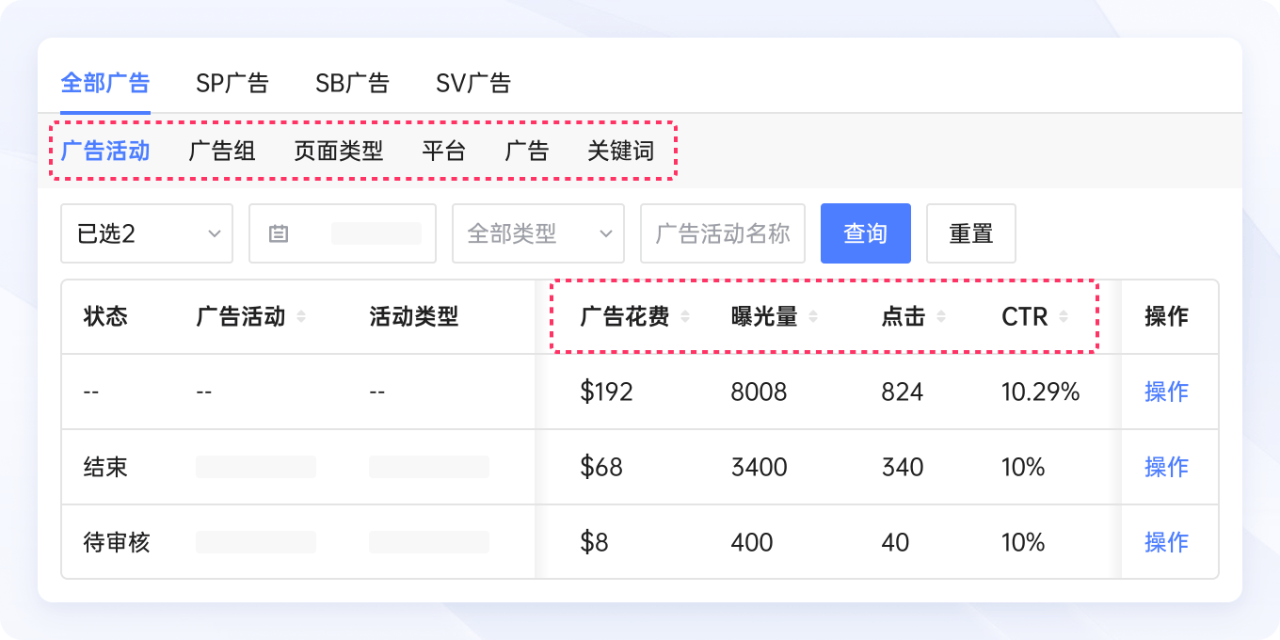Viewport: 1280px width, 640px height.
Task: Sort by the 广告花费 column arrows
Action: tap(685, 317)
